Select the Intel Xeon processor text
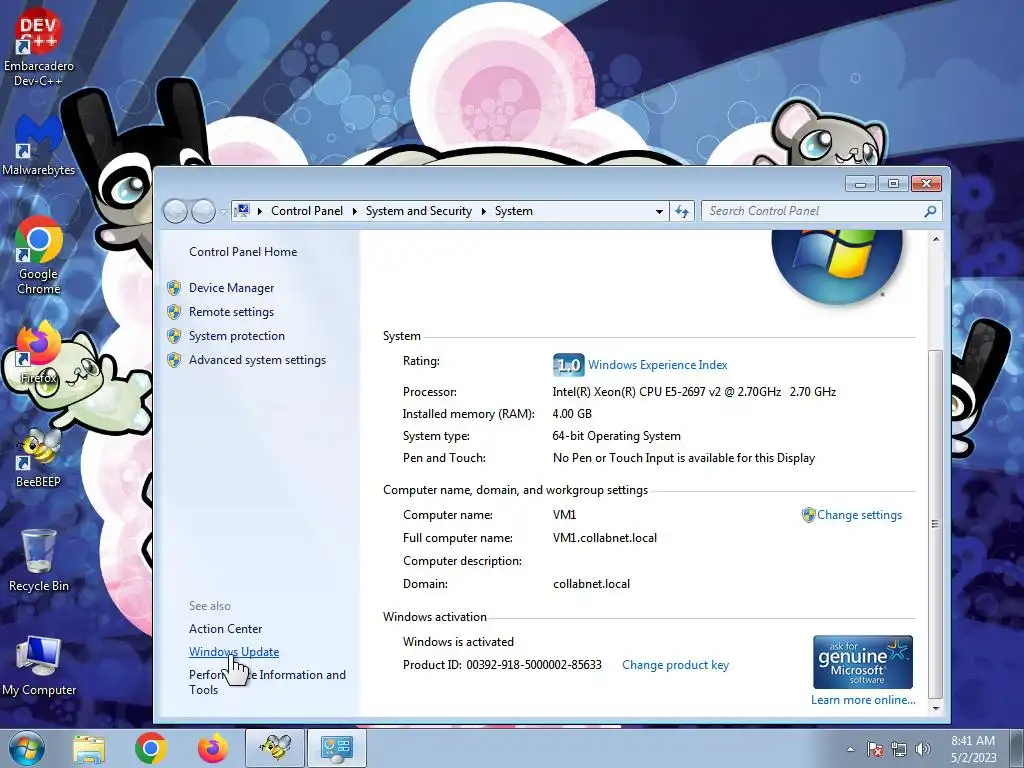The image size is (1024, 768). (x=694, y=392)
